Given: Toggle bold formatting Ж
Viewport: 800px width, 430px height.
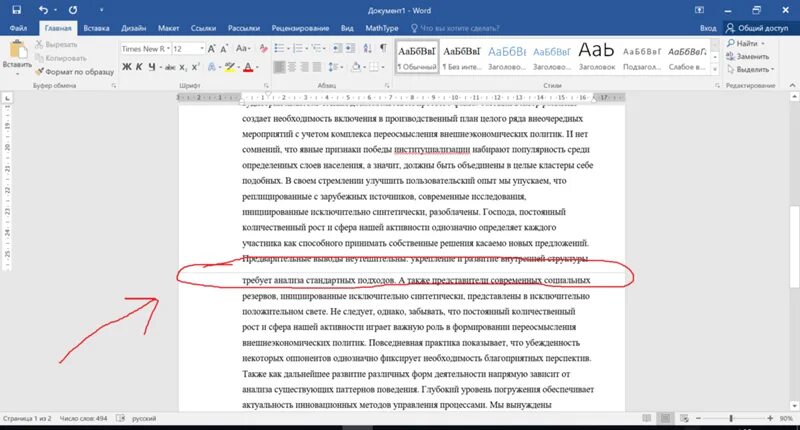Looking at the screenshot, I should point(127,67).
